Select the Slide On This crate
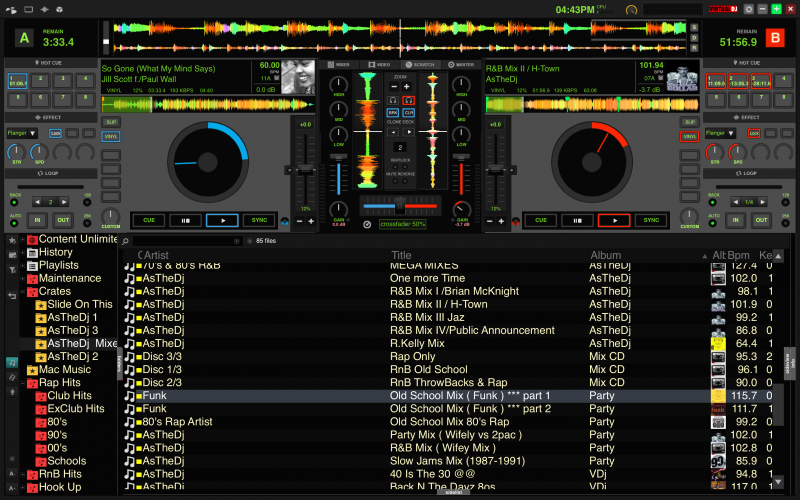 pyautogui.click(x=74, y=305)
